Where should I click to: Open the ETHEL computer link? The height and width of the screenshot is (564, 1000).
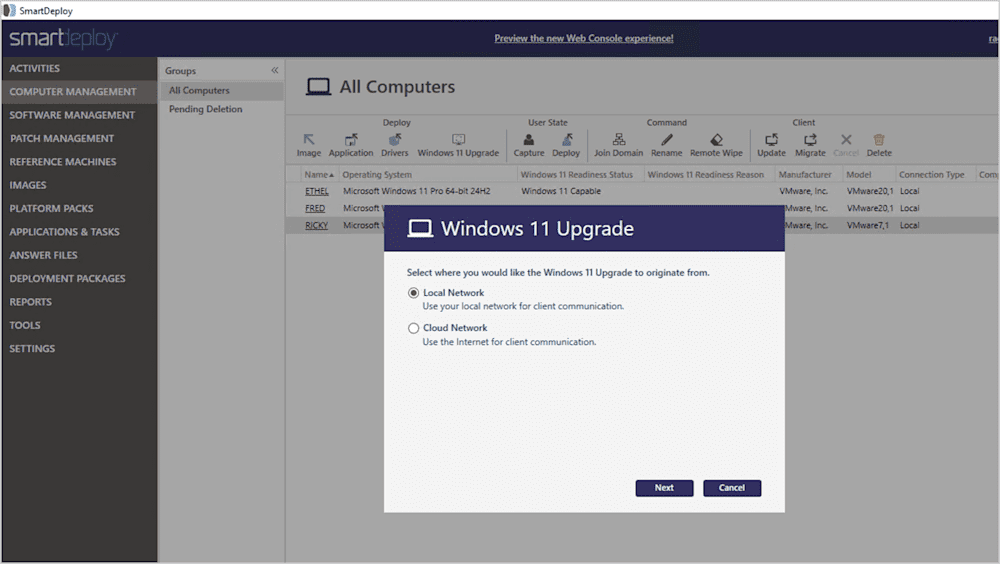coord(316,191)
